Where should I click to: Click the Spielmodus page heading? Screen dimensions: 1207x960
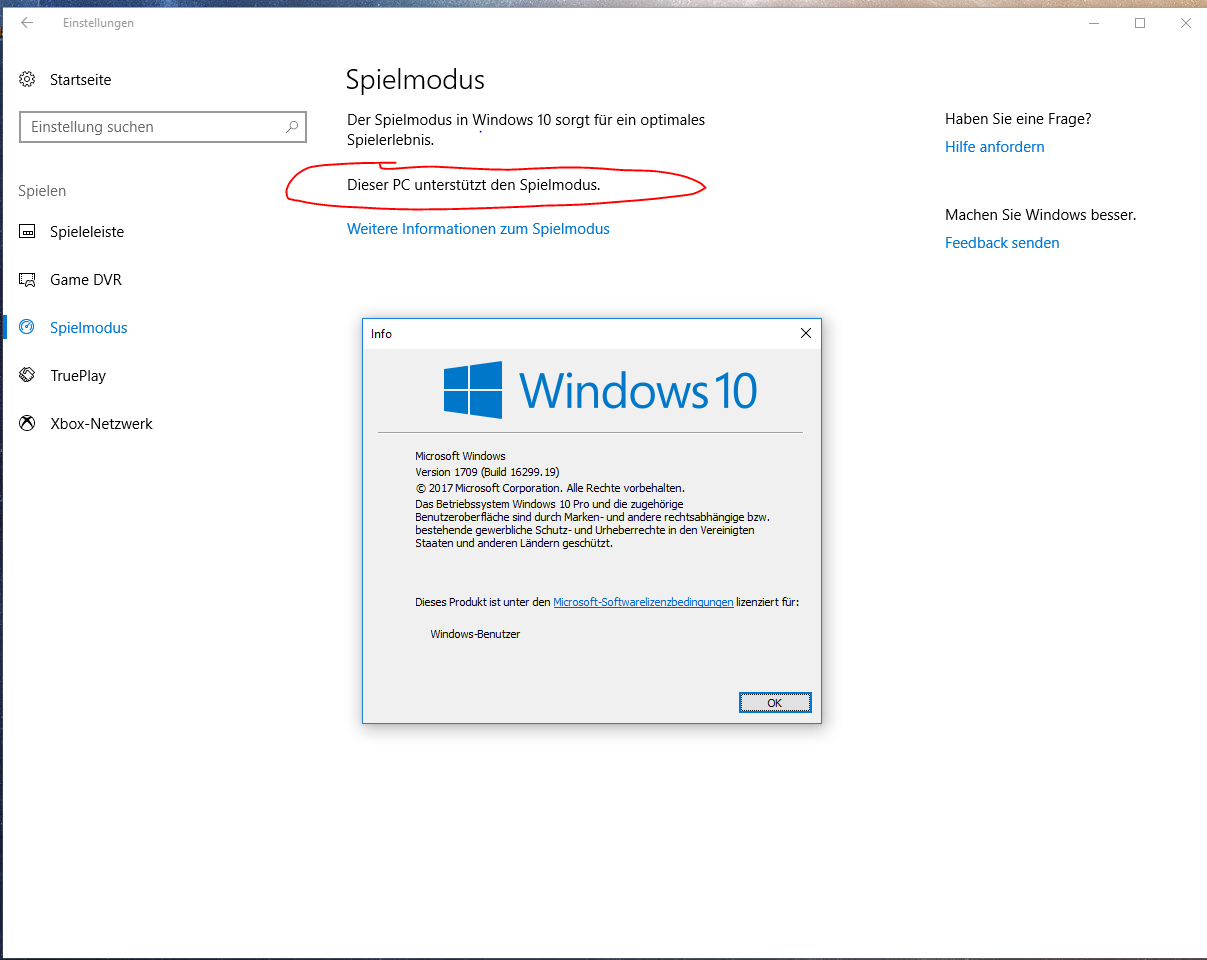point(415,80)
